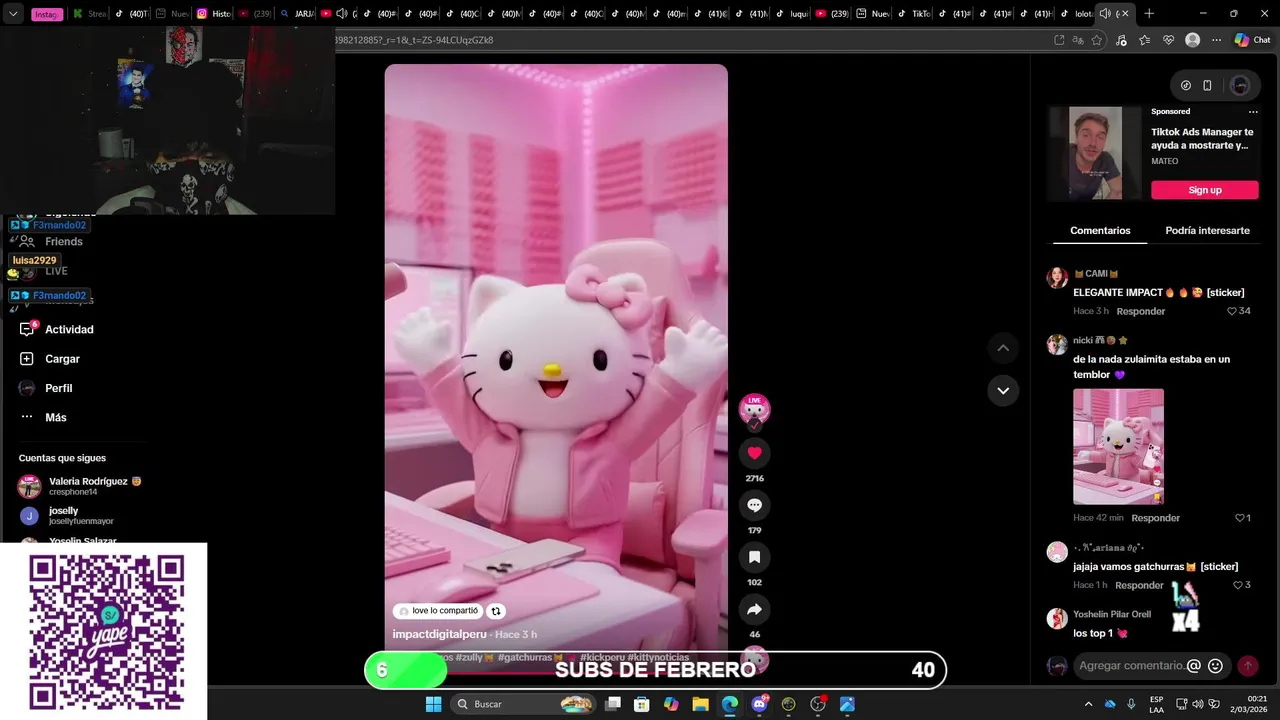Reply to CAMI's comment via Responder
1280x720 pixels.
[x=1141, y=311]
